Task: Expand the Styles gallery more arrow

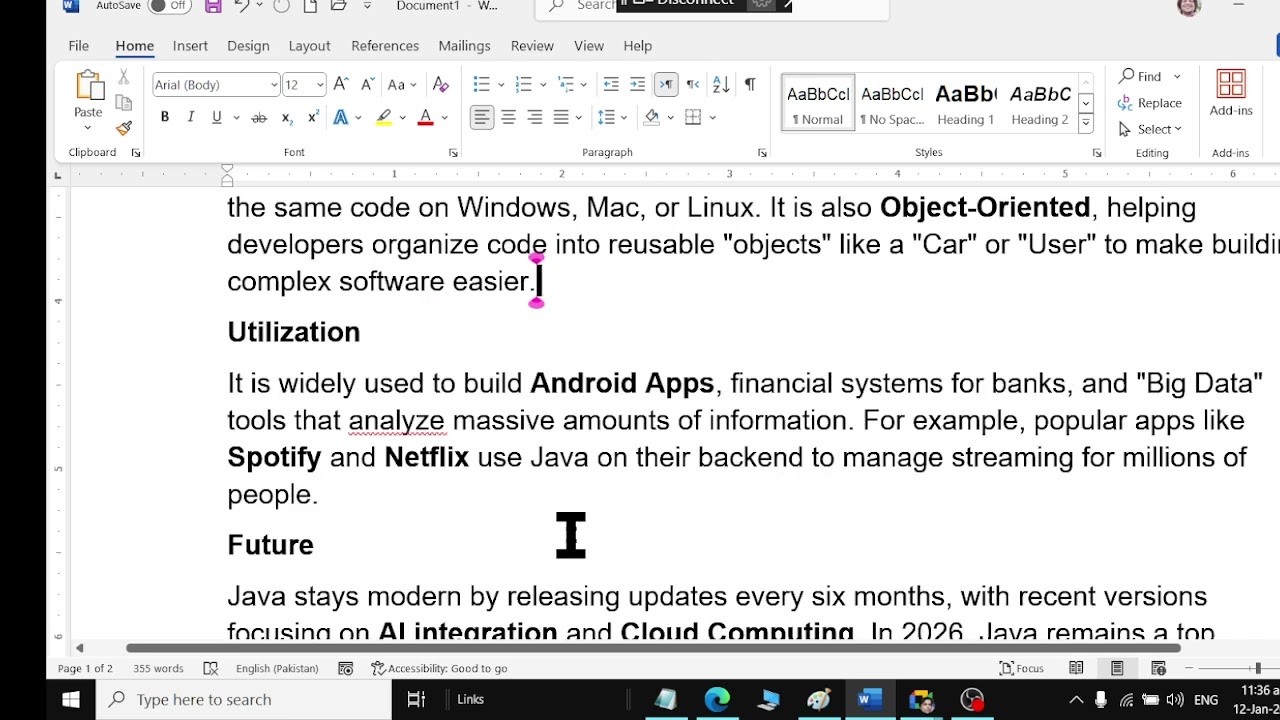Action: [x=1086, y=124]
